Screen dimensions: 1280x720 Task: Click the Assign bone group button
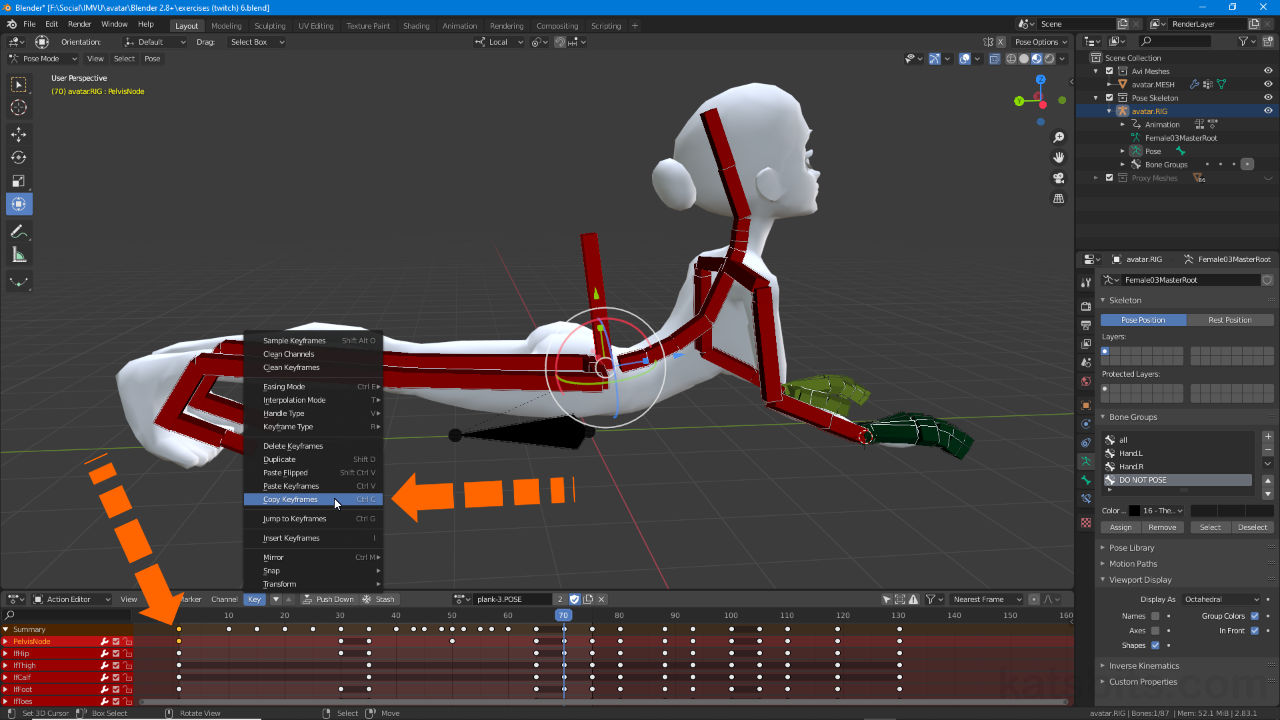pyautogui.click(x=1121, y=527)
